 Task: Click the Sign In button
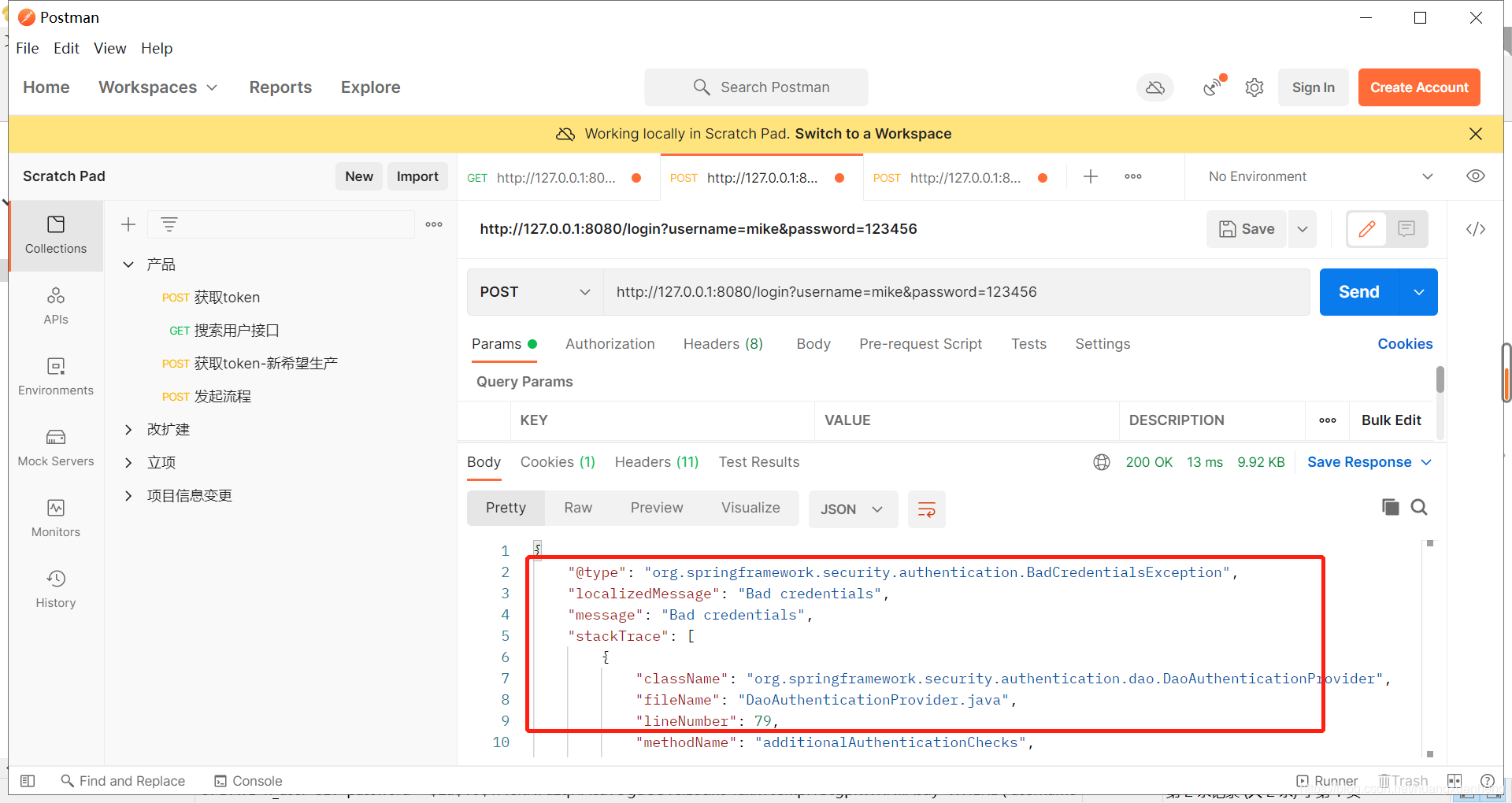(1313, 87)
